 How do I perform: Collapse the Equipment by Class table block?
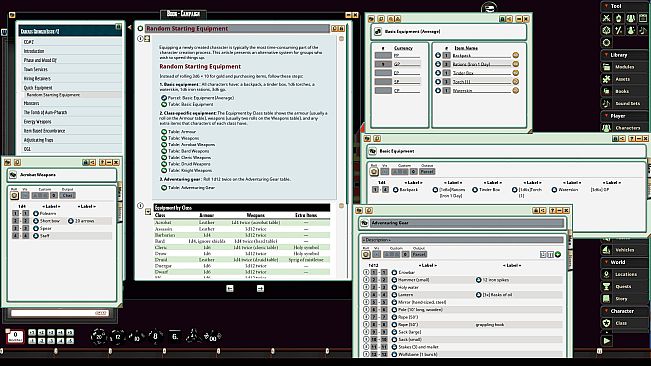pos(148,212)
